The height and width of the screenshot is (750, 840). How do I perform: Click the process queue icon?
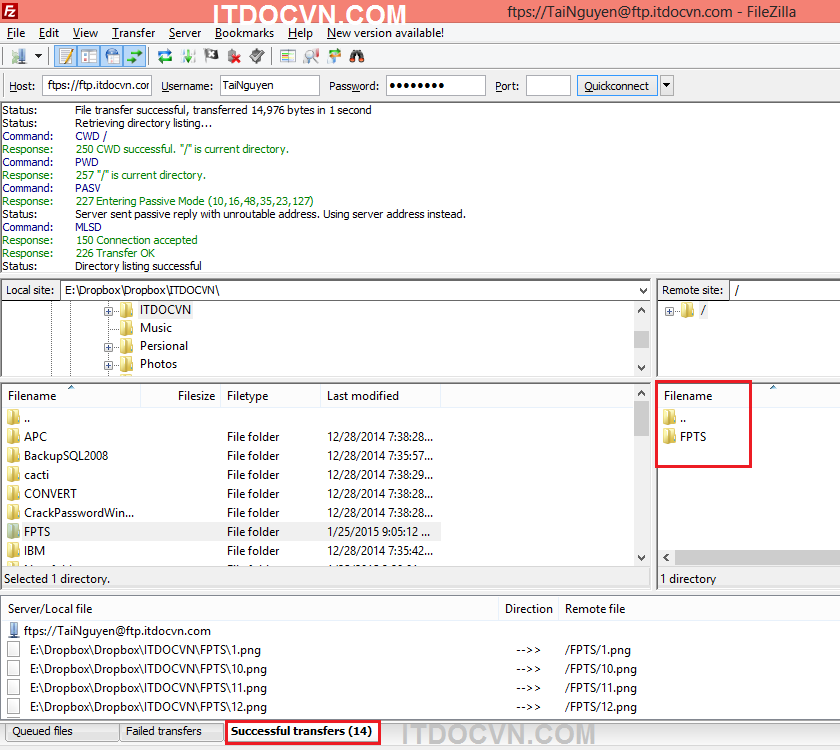coord(188,56)
